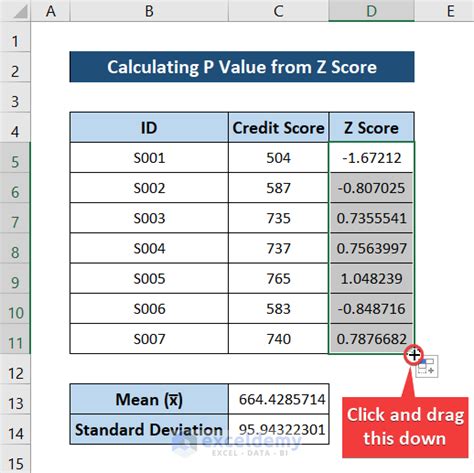Click the ID header cell
This screenshot has width=474, height=473.
coord(149,127)
